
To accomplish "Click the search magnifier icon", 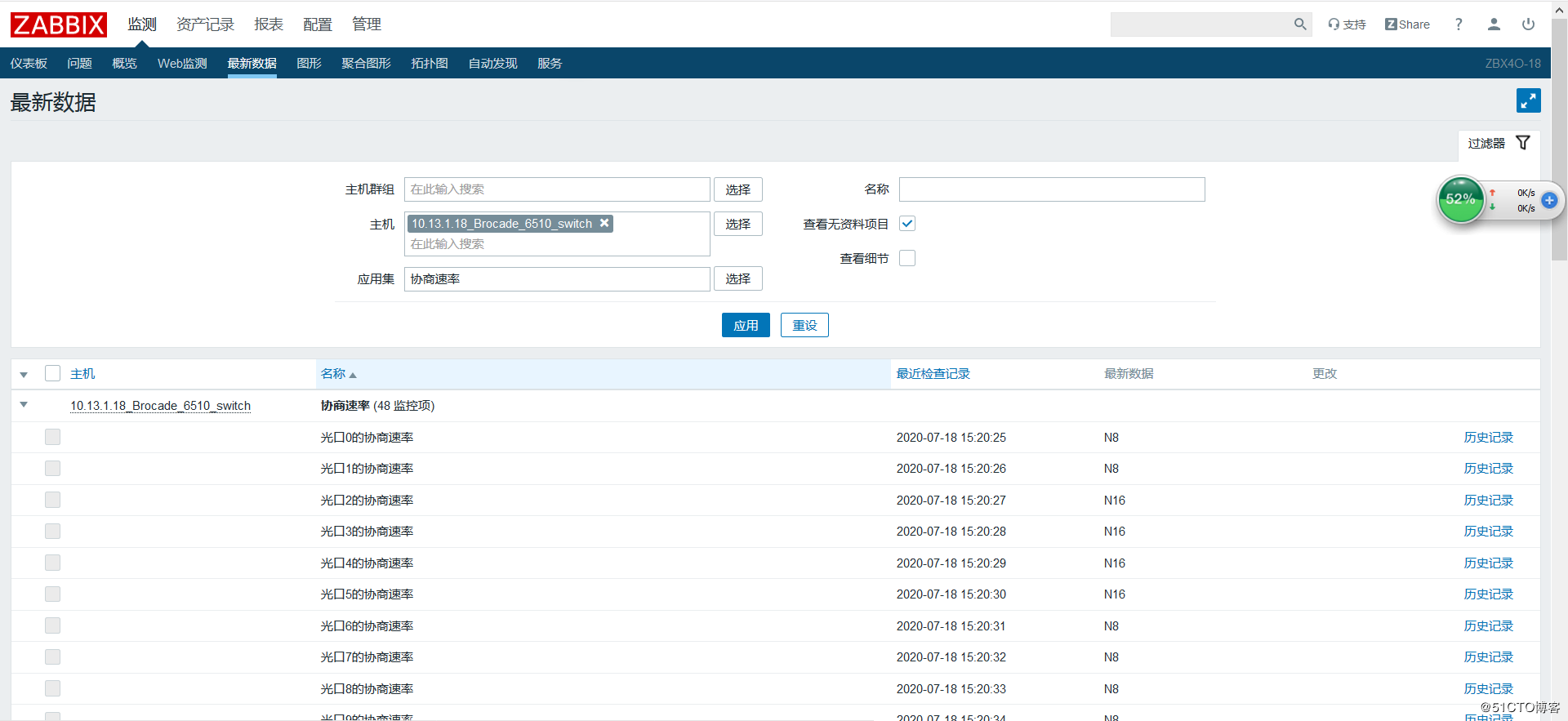I will [x=1299, y=24].
